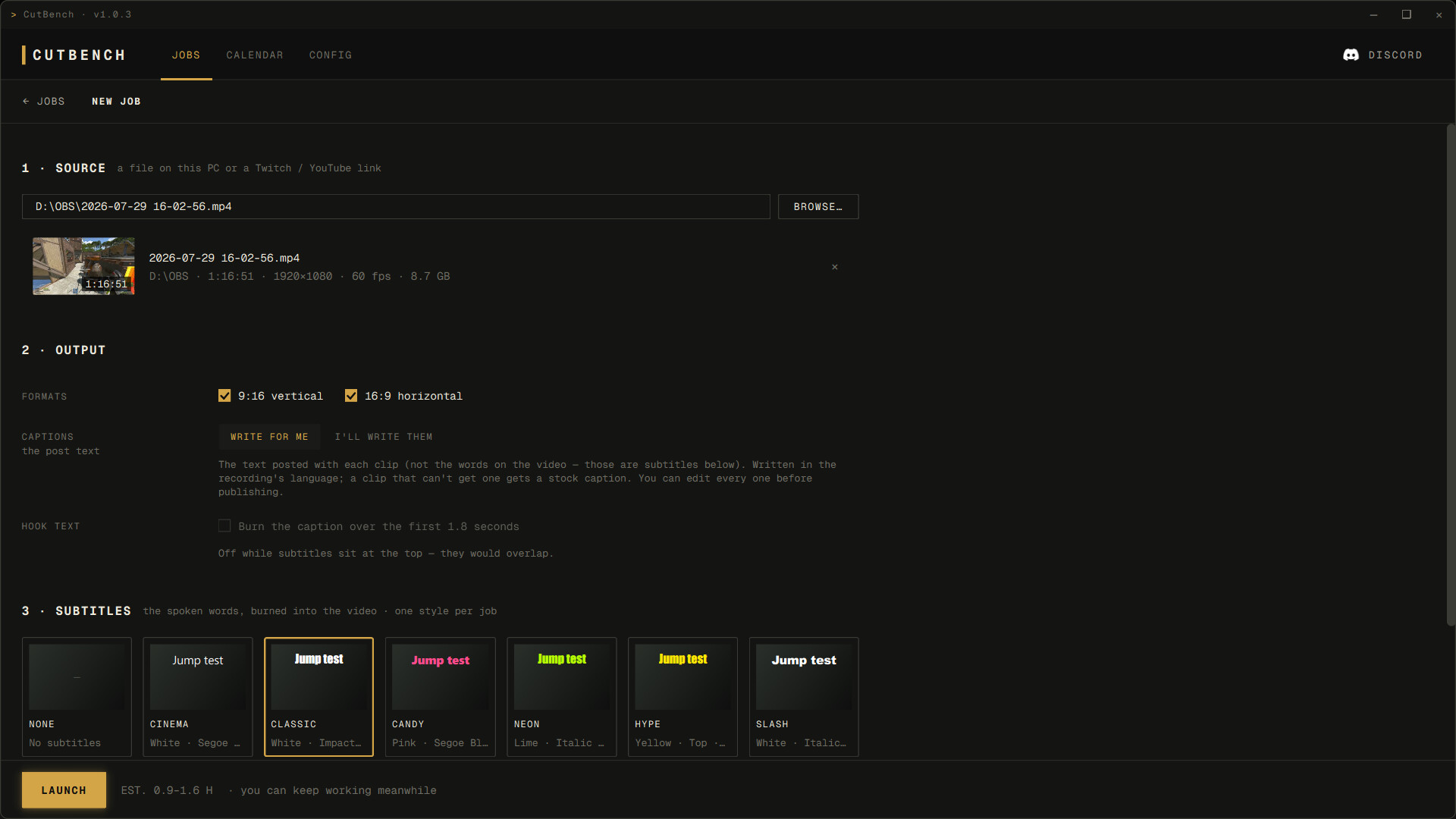Click the 'SUBTITLES' section heading

pos(93,611)
